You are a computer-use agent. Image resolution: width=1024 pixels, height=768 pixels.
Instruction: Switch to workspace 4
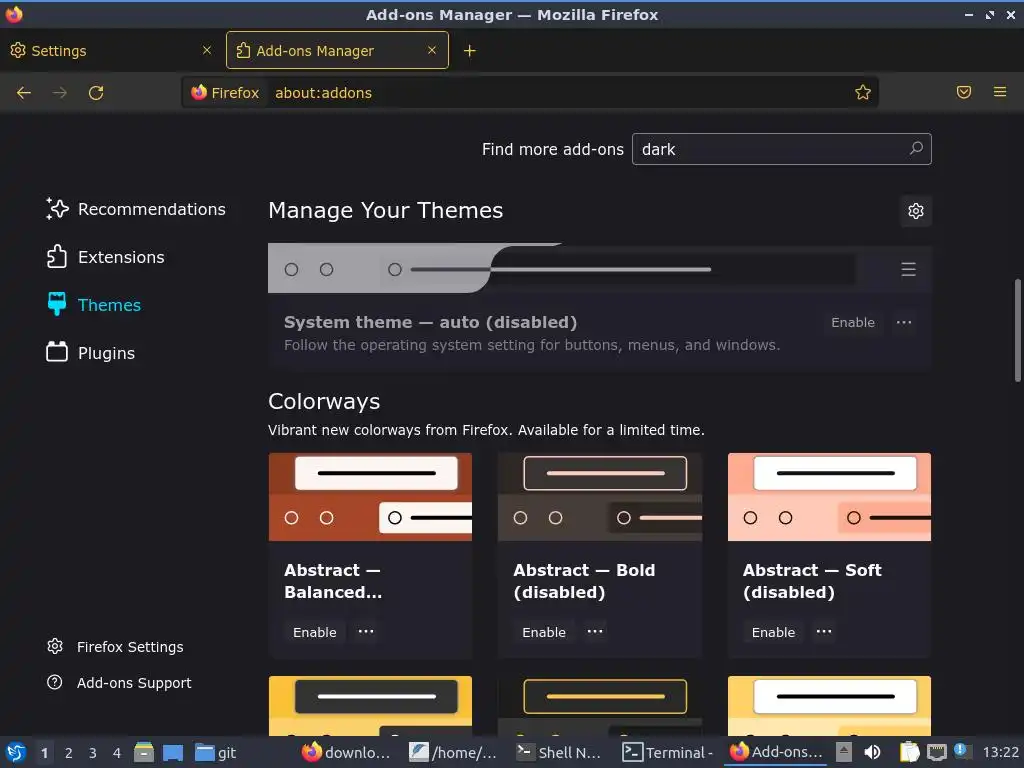click(x=117, y=753)
